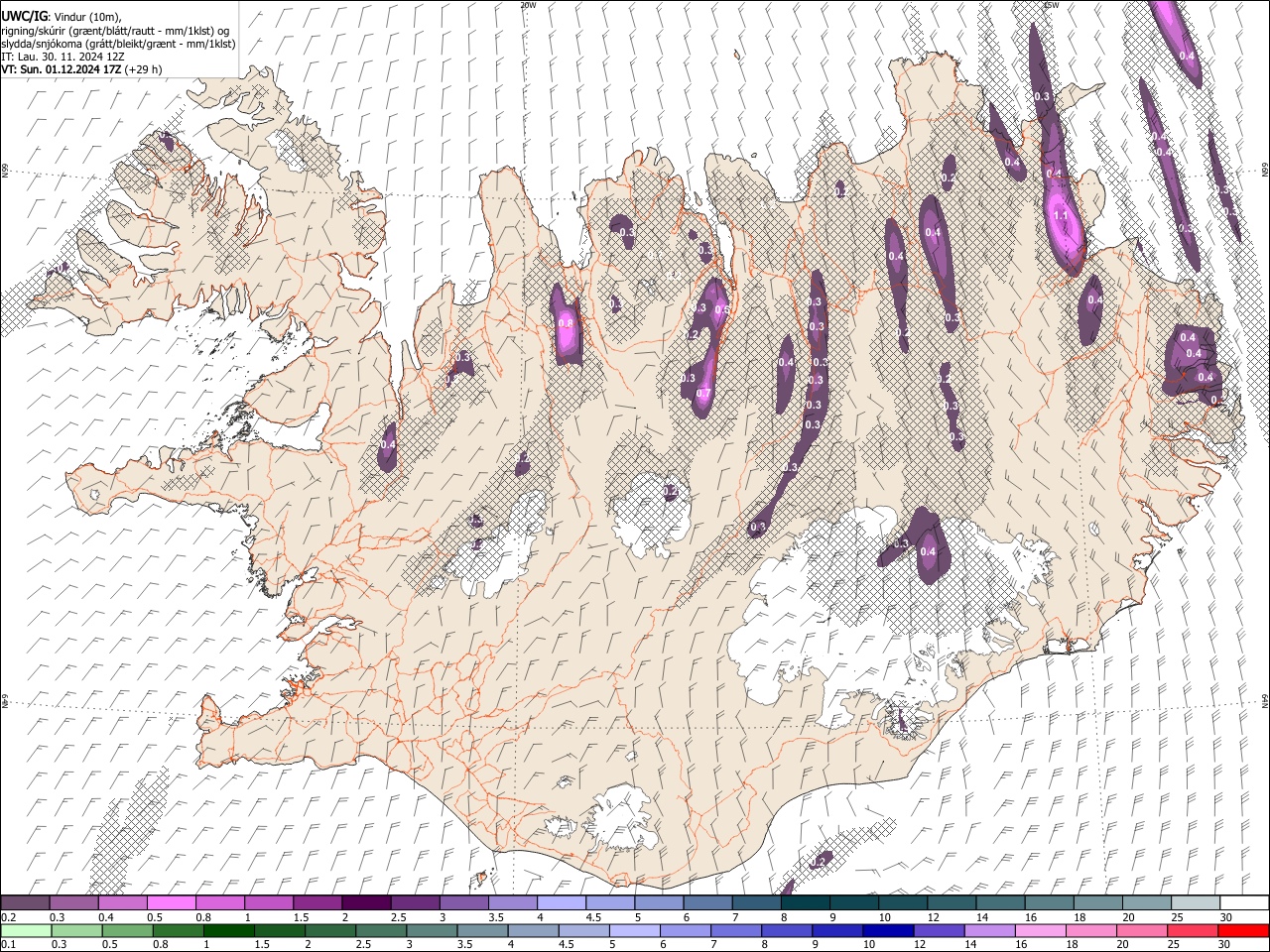Click the 0.7 snowfall value on the map
Screen dimensions: 1270x952
tap(703, 393)
